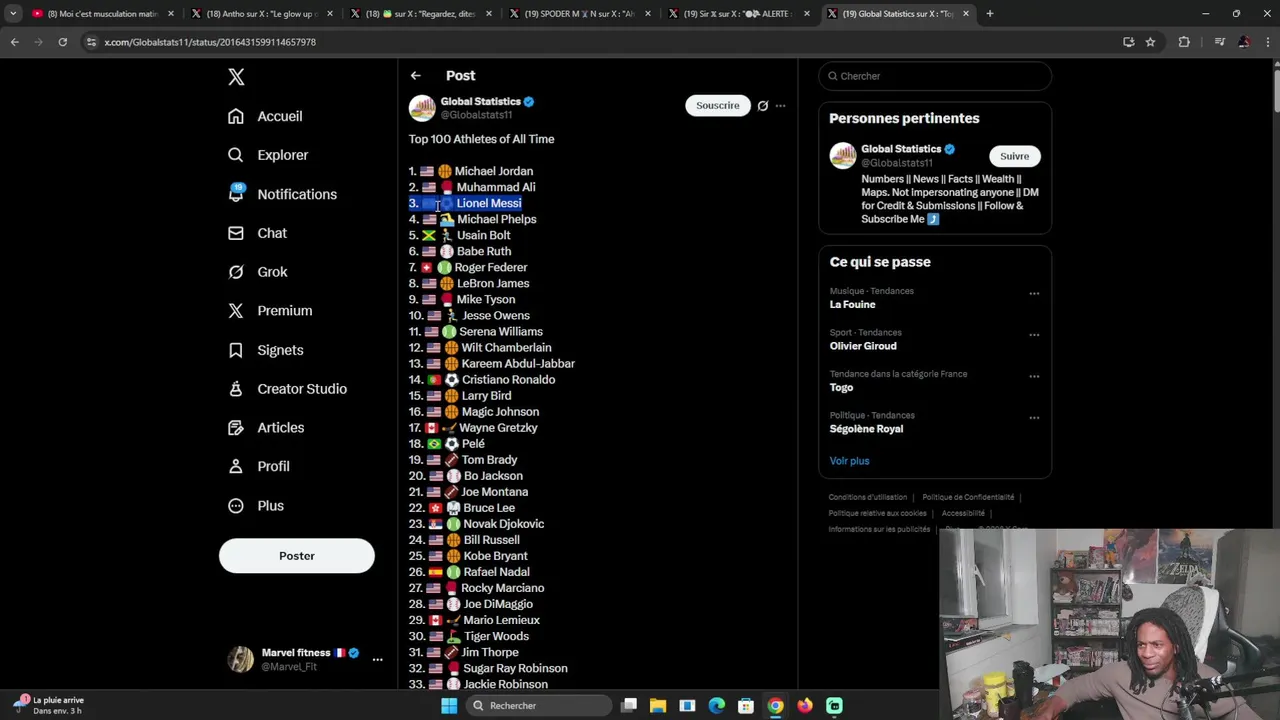Open Notifications in the sidebar
Viewport: 1280px width, 720px height.
pyautogui.click(x=282, y=194)
